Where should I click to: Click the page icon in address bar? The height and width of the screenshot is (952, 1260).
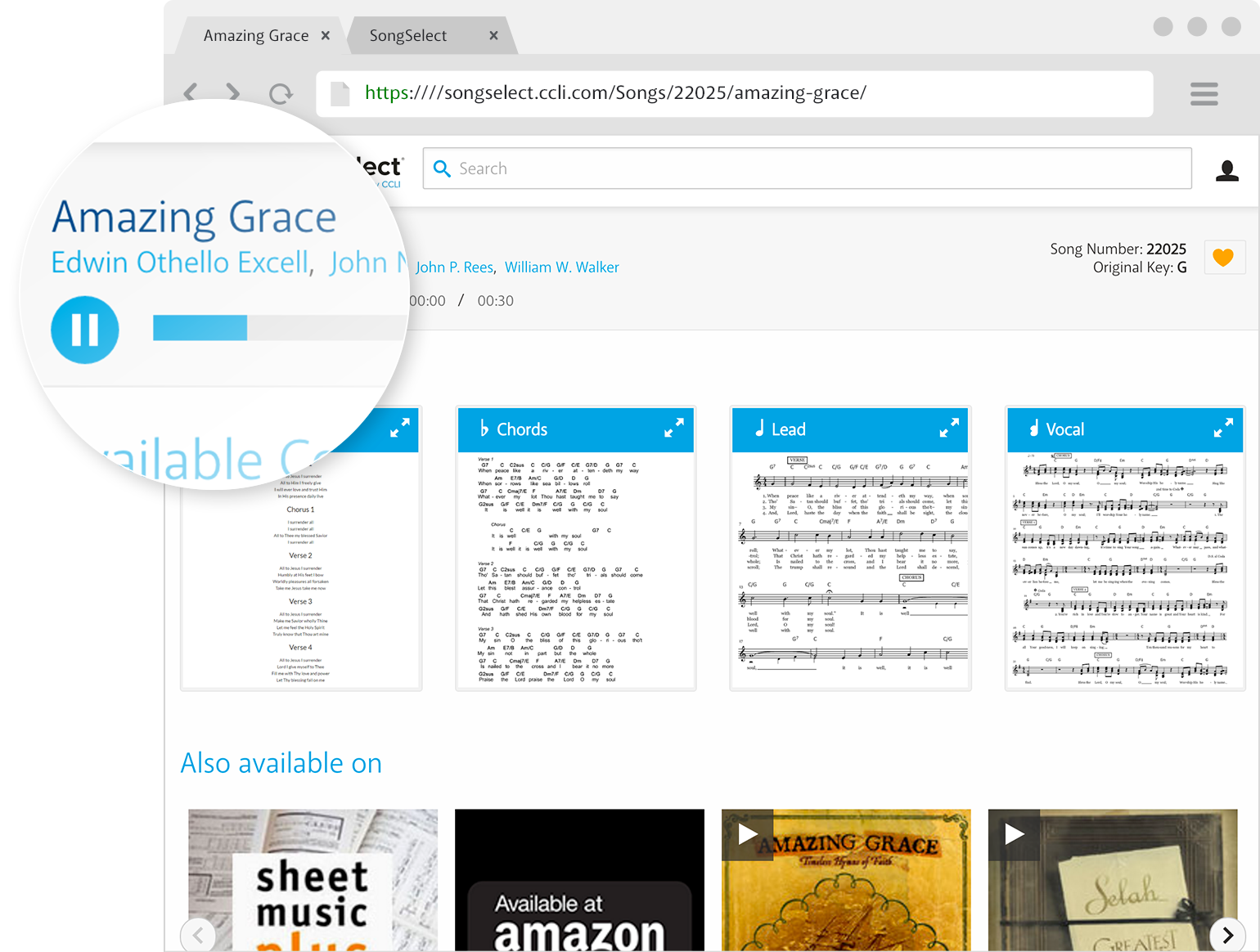click(x=340, y=93)
